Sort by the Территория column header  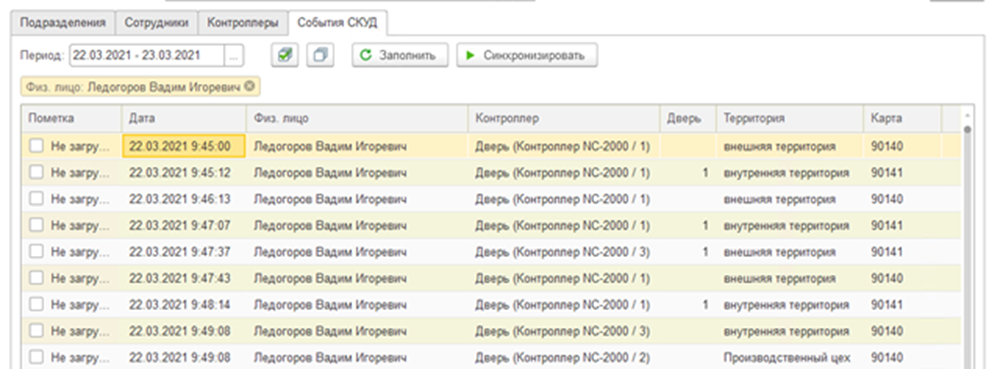click(x=790, y=119)
